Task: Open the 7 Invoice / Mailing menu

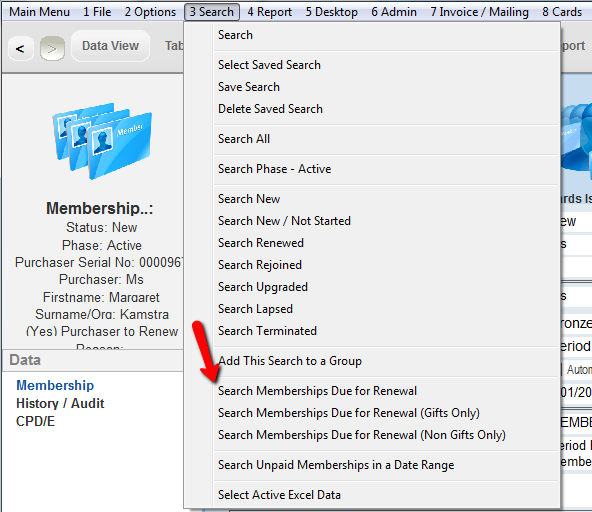Action: click(479, 12)
